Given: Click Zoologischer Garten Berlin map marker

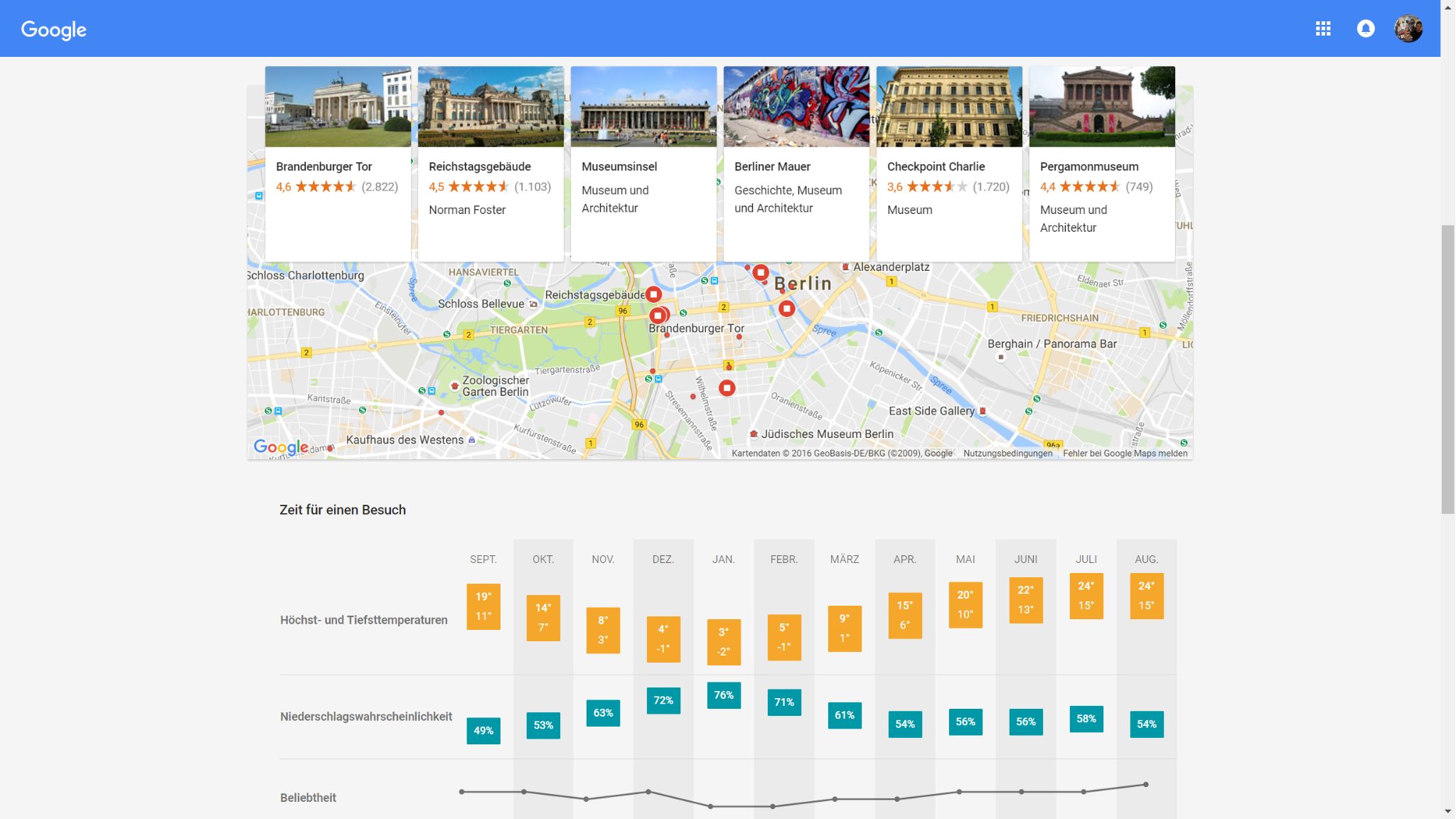Looking at the screenshot, I should pos(454,385).
